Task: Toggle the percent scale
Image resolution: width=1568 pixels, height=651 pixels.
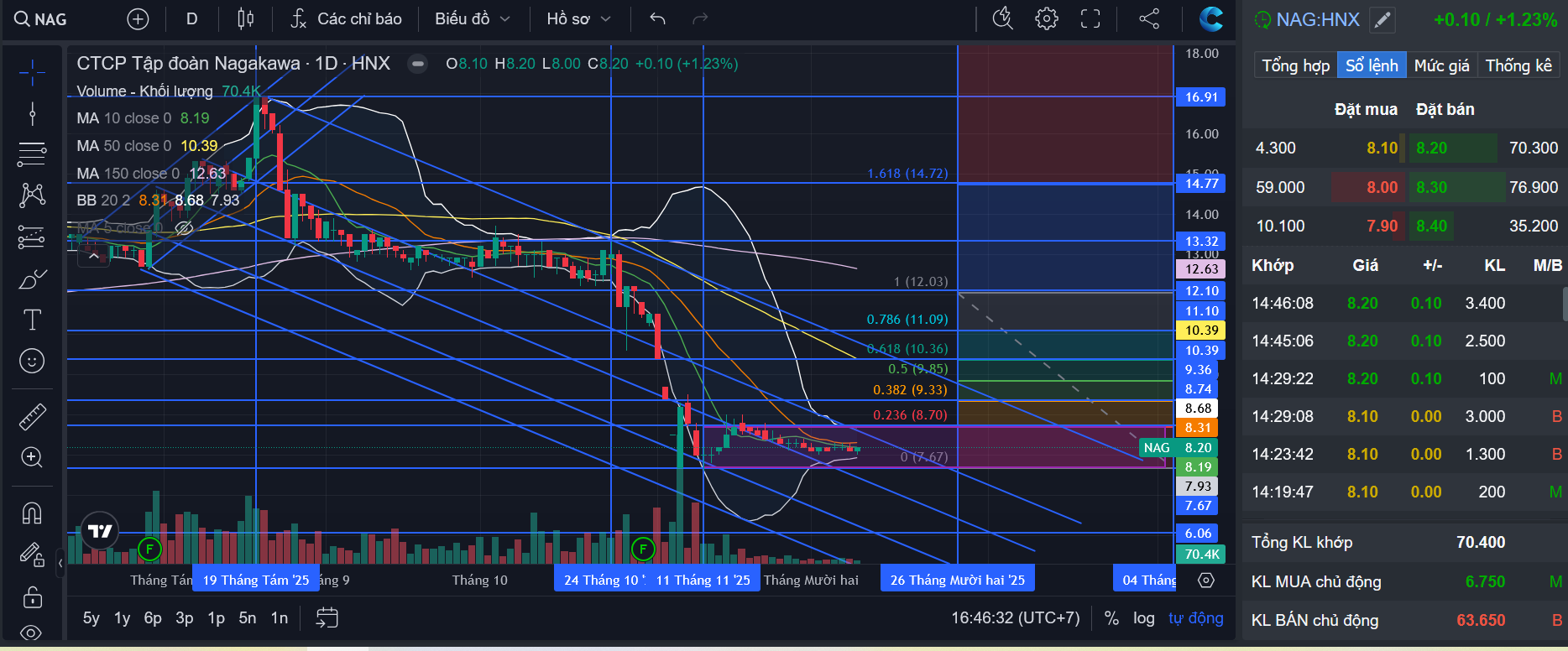Action: (1111, 618)
